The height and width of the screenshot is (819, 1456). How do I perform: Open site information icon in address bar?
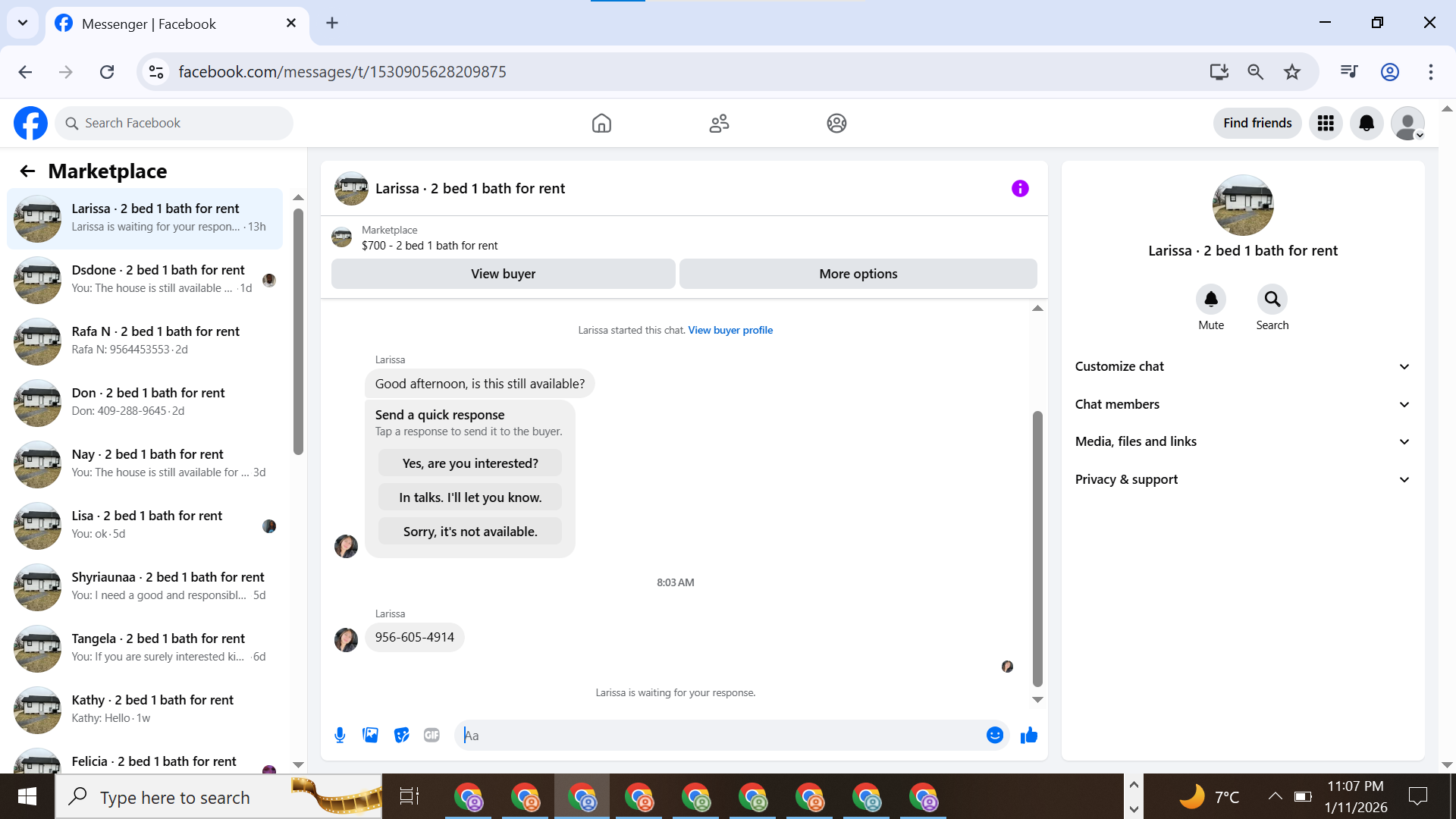[x=156, y=72]
